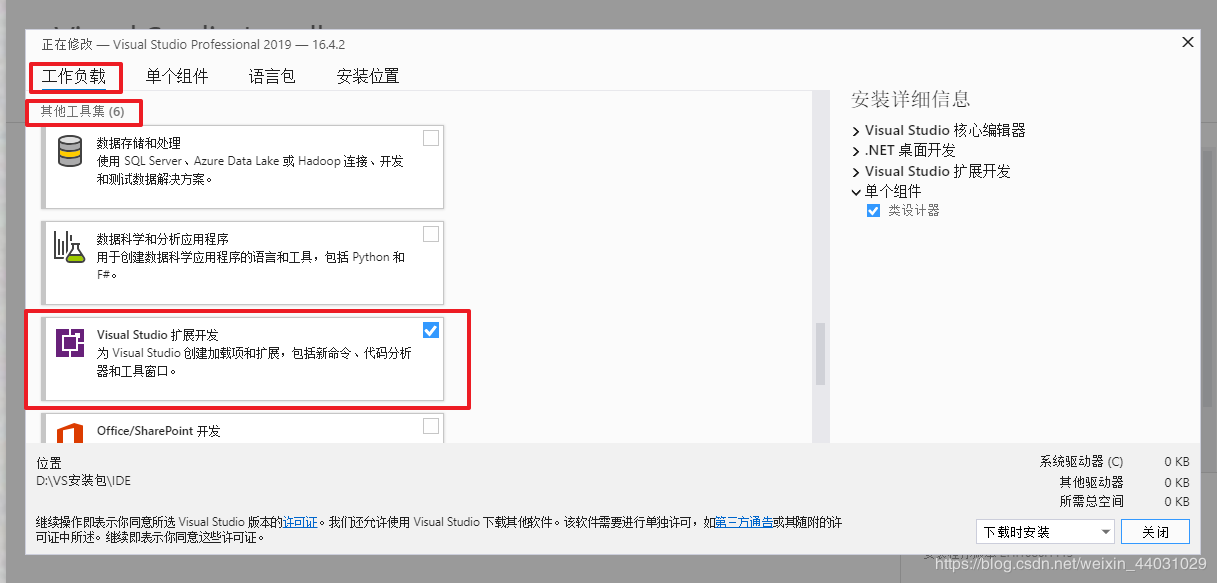Image resolution: width=1217 pixels, height=583 pixels.
Task: Switch to the 单个组件 tab
Action: [177, 76]
